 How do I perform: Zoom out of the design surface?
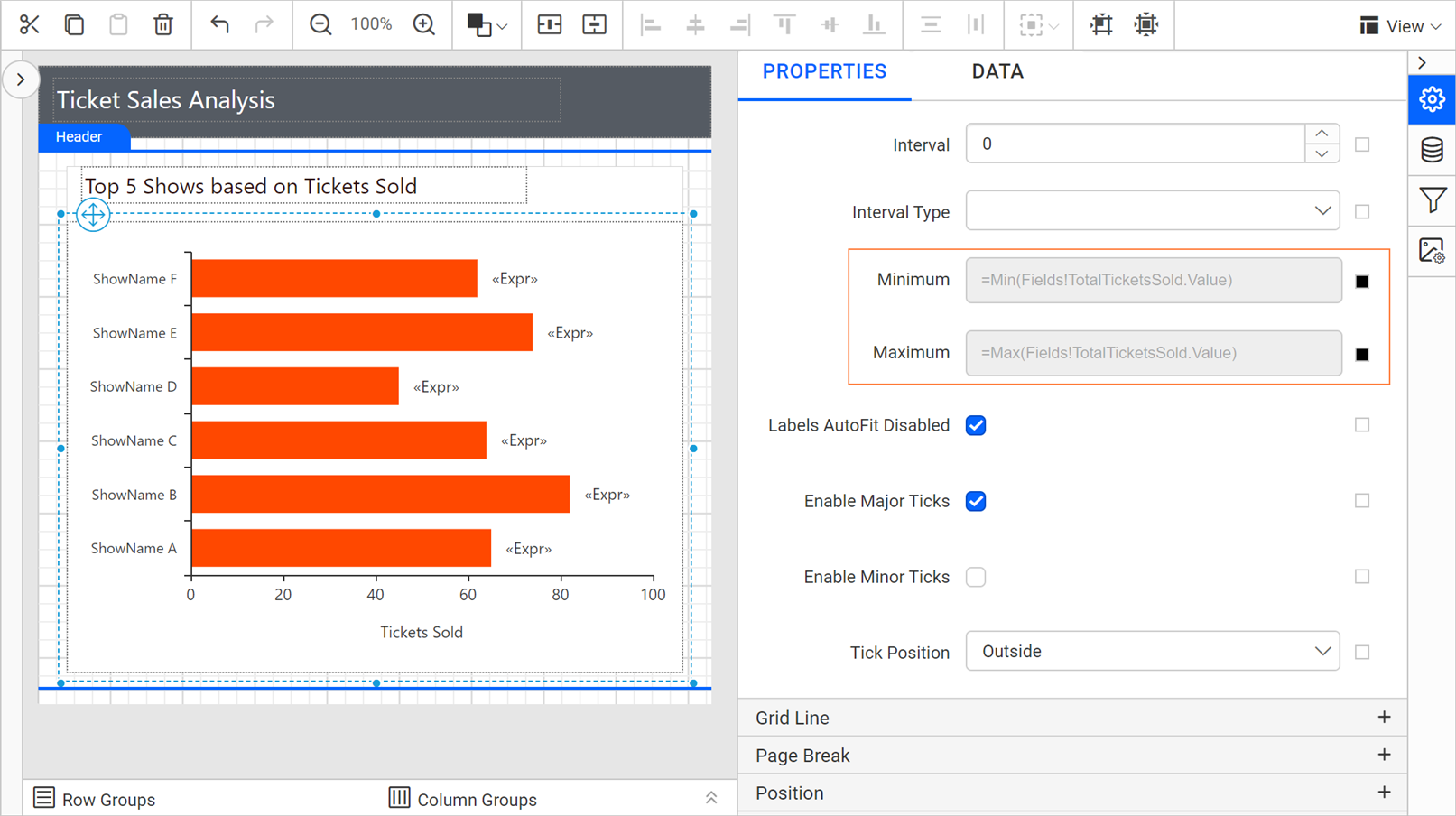(x=320, y=24)
